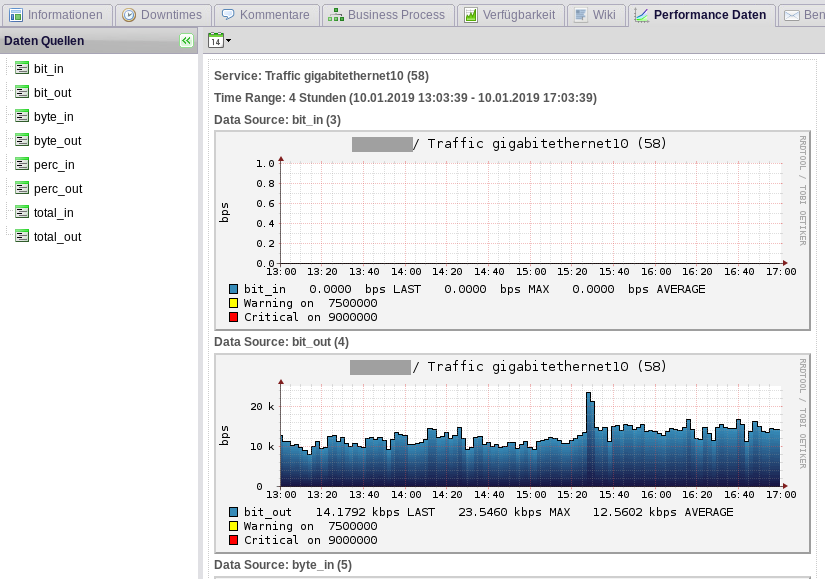Click the bit_in traffic graph
The image size is (825, 579).
pyautogui.click(x=512, y=231)
